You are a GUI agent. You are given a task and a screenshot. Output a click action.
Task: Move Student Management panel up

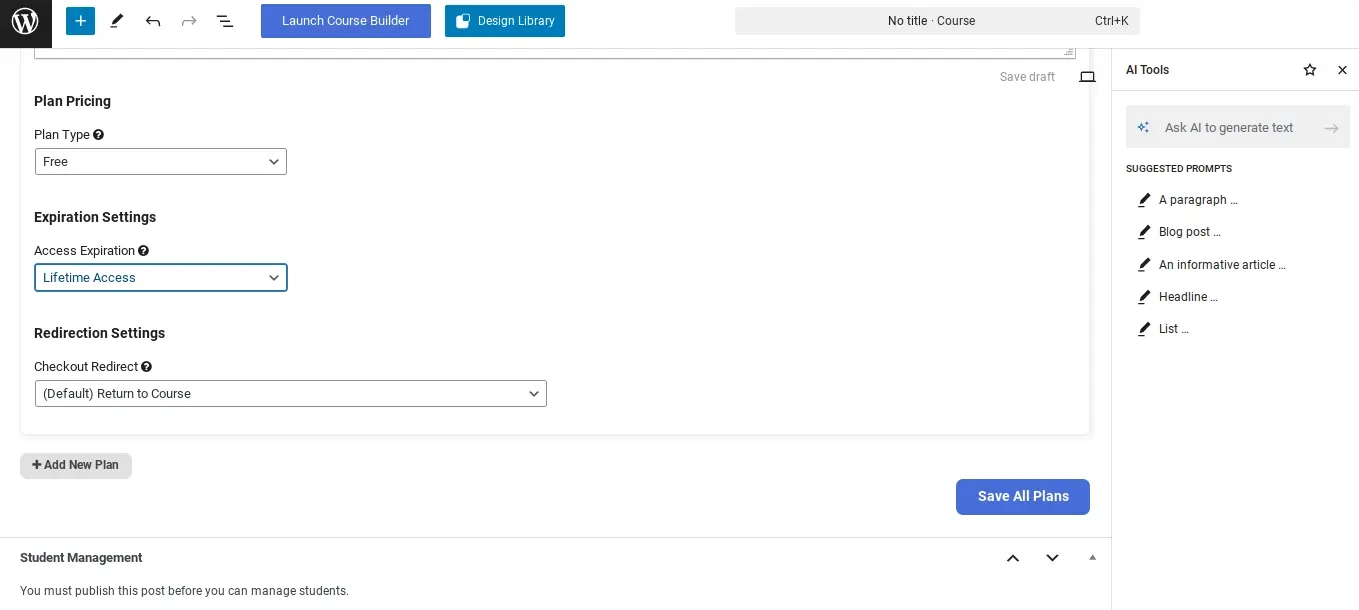(x=1013, y=558)
